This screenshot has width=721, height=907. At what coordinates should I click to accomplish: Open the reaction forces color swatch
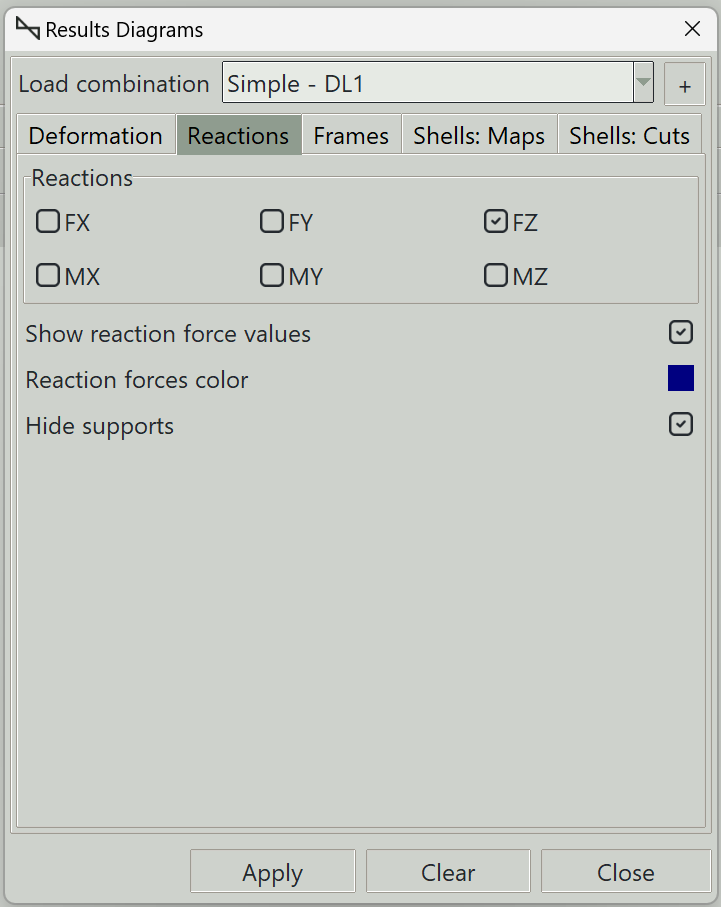coord(681,378)
